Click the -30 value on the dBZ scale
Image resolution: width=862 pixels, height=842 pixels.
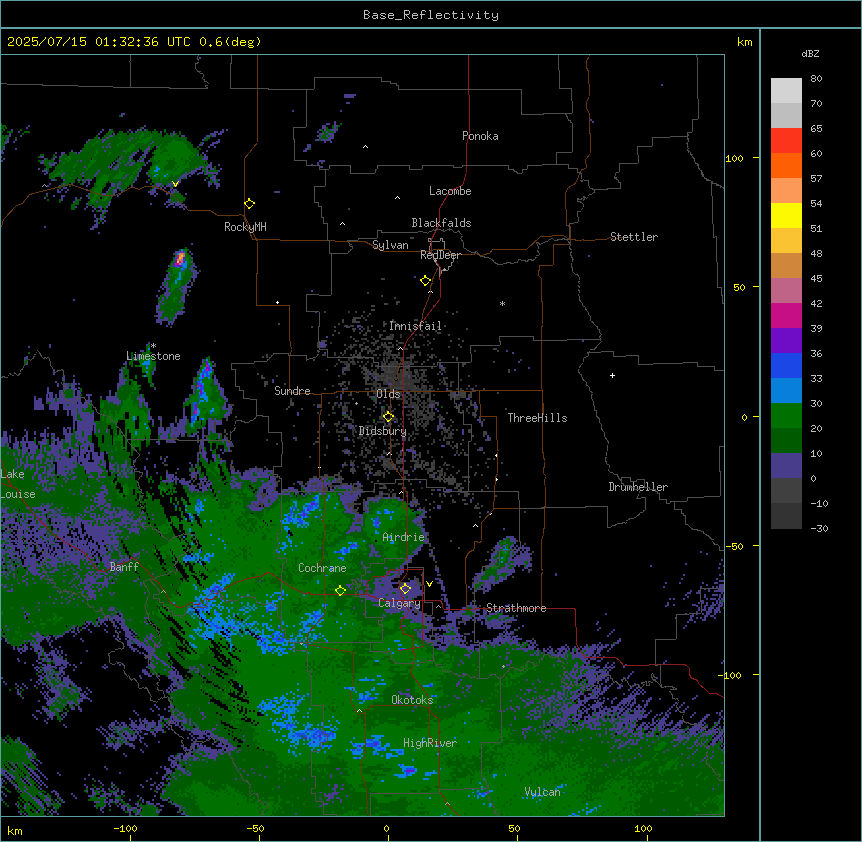coord(819,528)
